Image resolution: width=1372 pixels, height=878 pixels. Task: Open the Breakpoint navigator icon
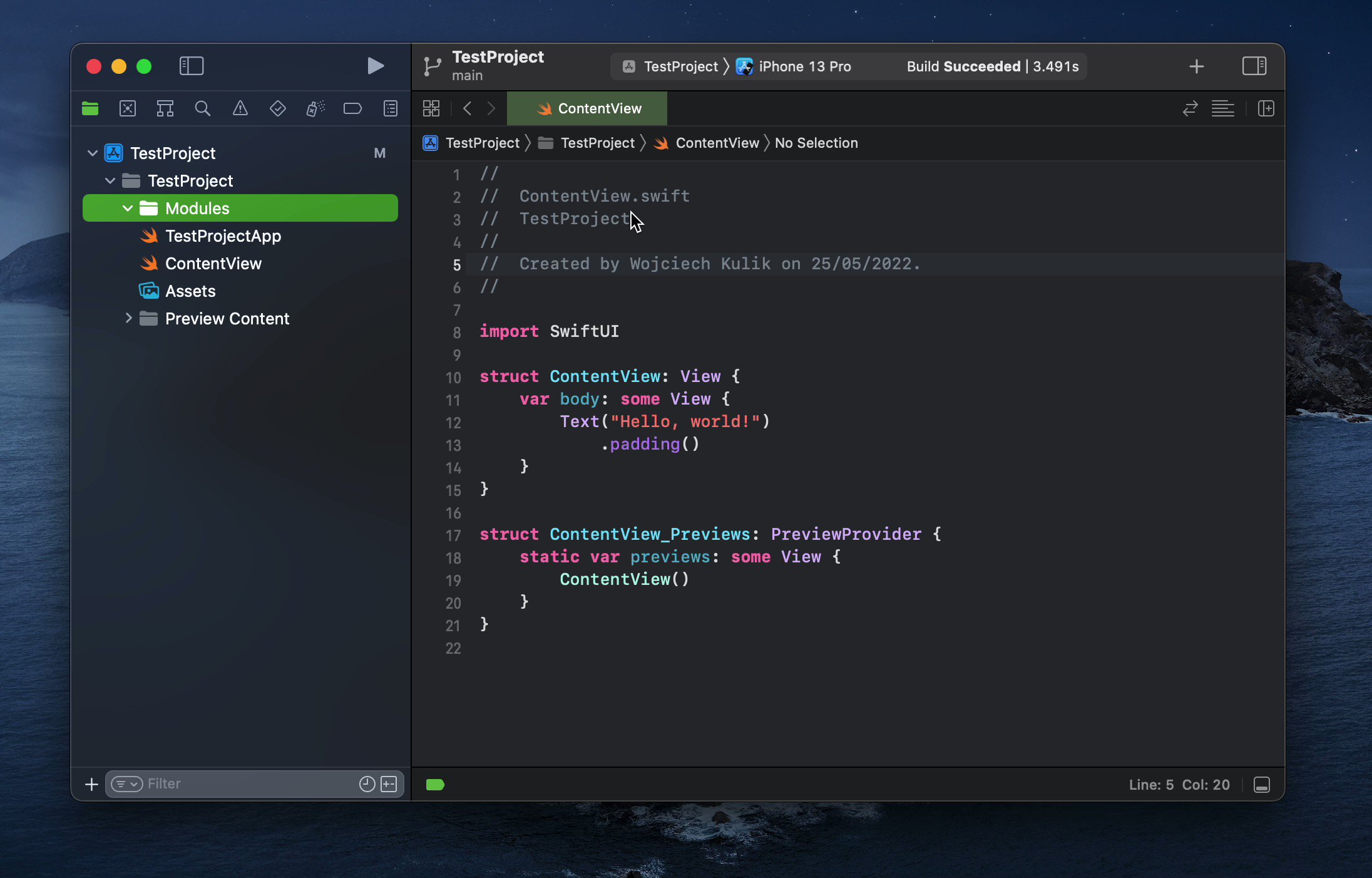(x=352, y=109)
